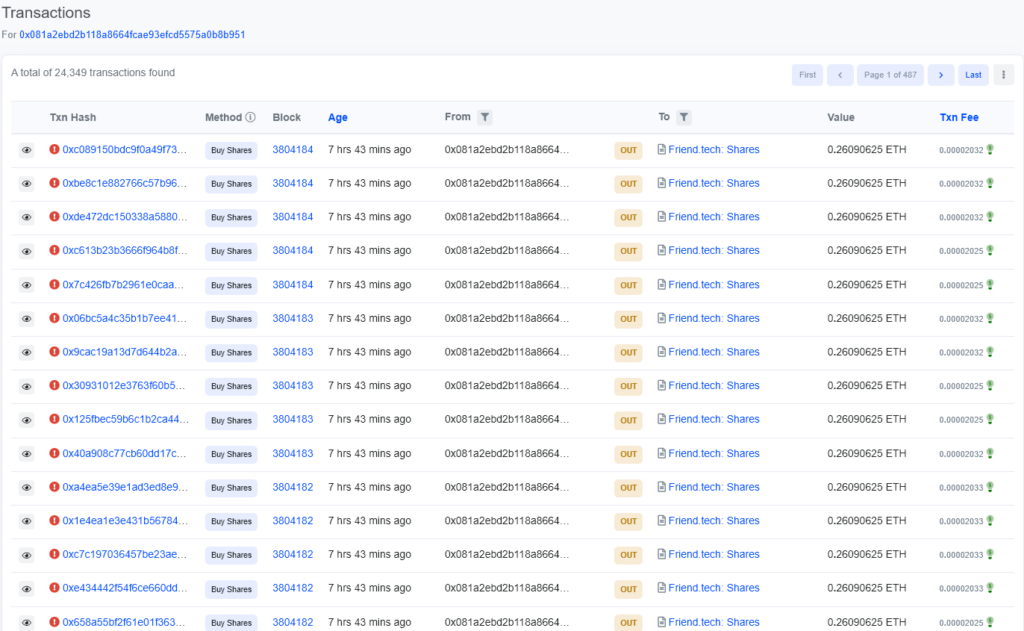Click the Method column info icon
Viewport: 1024px width, 631px height.
point(250,117)
